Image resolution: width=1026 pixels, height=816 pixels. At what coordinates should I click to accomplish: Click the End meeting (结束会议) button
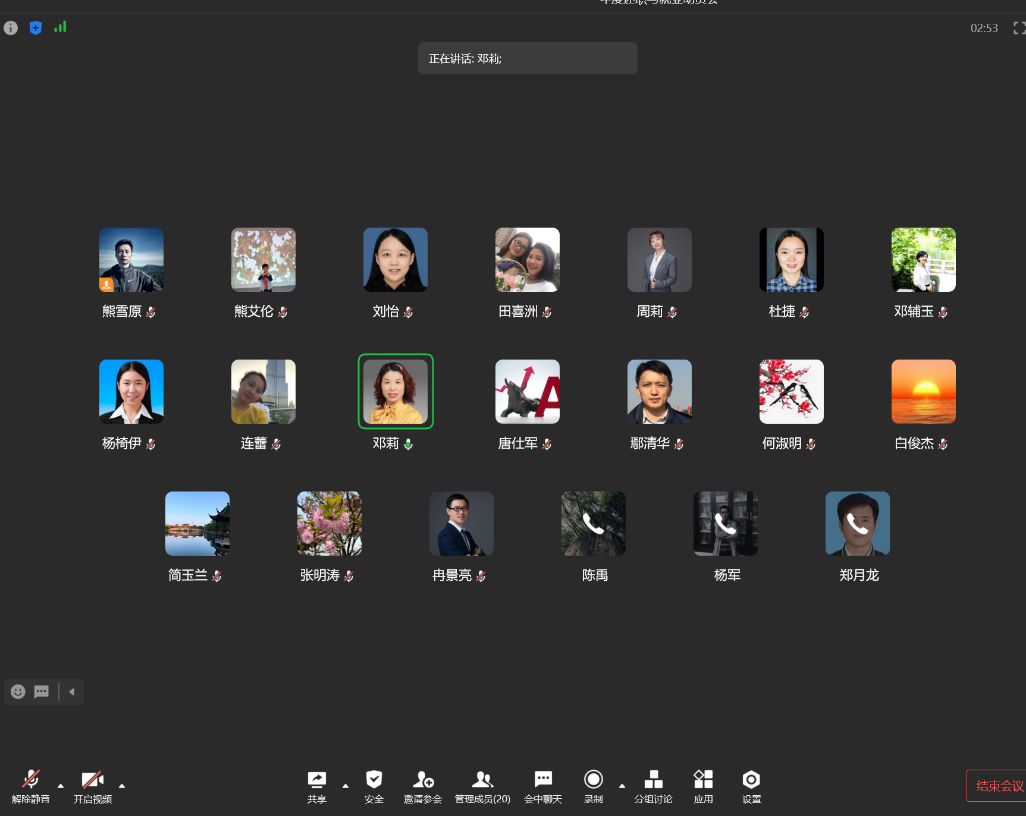coord(997,785)
